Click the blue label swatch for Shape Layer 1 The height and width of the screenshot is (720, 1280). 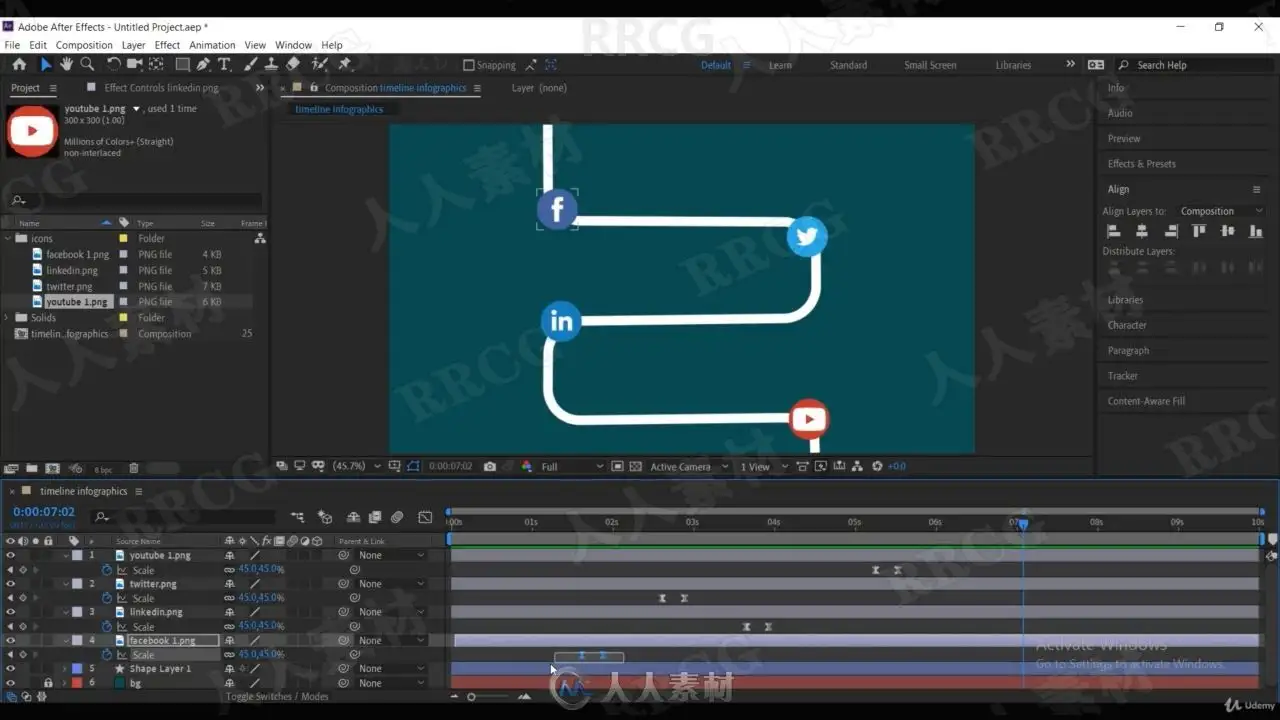click(77, 668)
